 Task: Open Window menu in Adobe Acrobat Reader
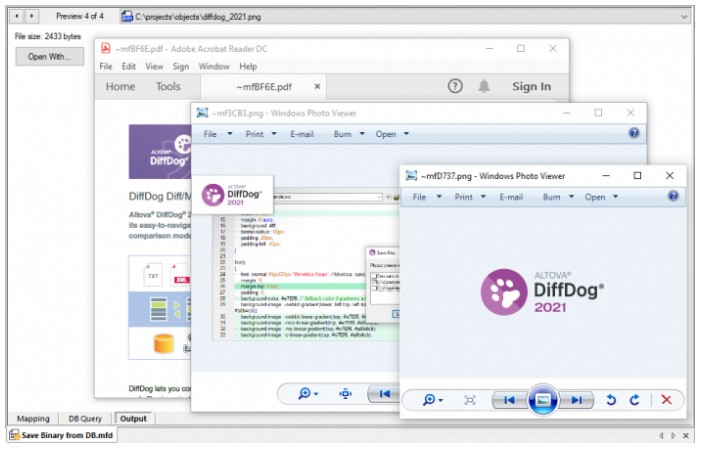tap(214, 66)
